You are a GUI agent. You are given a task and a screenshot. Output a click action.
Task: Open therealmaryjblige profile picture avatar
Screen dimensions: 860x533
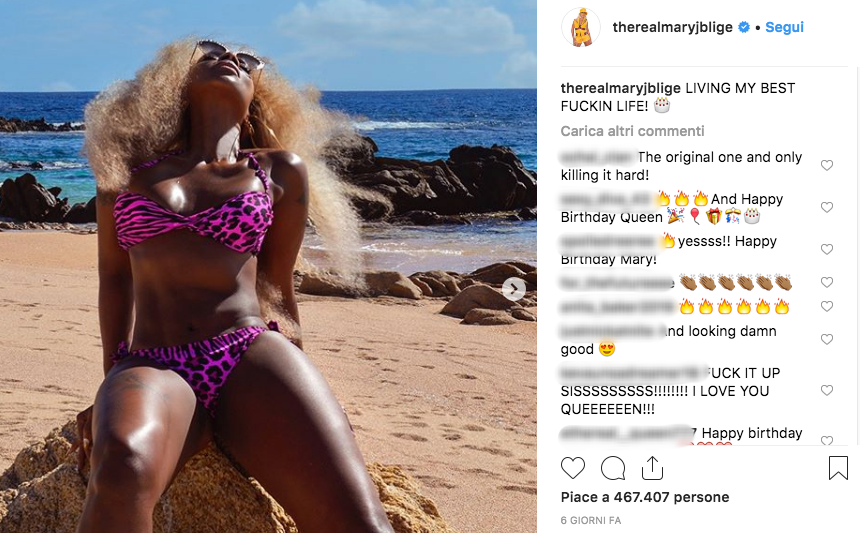[x=581, y=27]
